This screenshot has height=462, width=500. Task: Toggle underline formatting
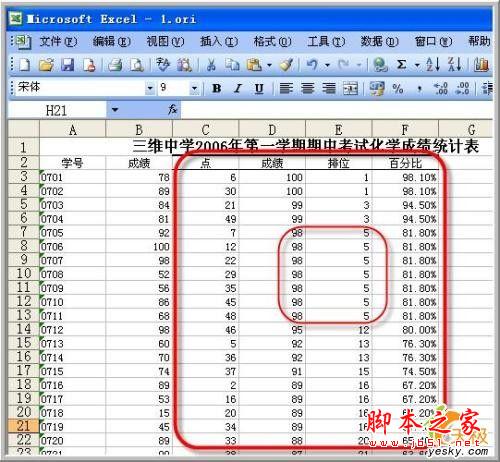[259, 88]
